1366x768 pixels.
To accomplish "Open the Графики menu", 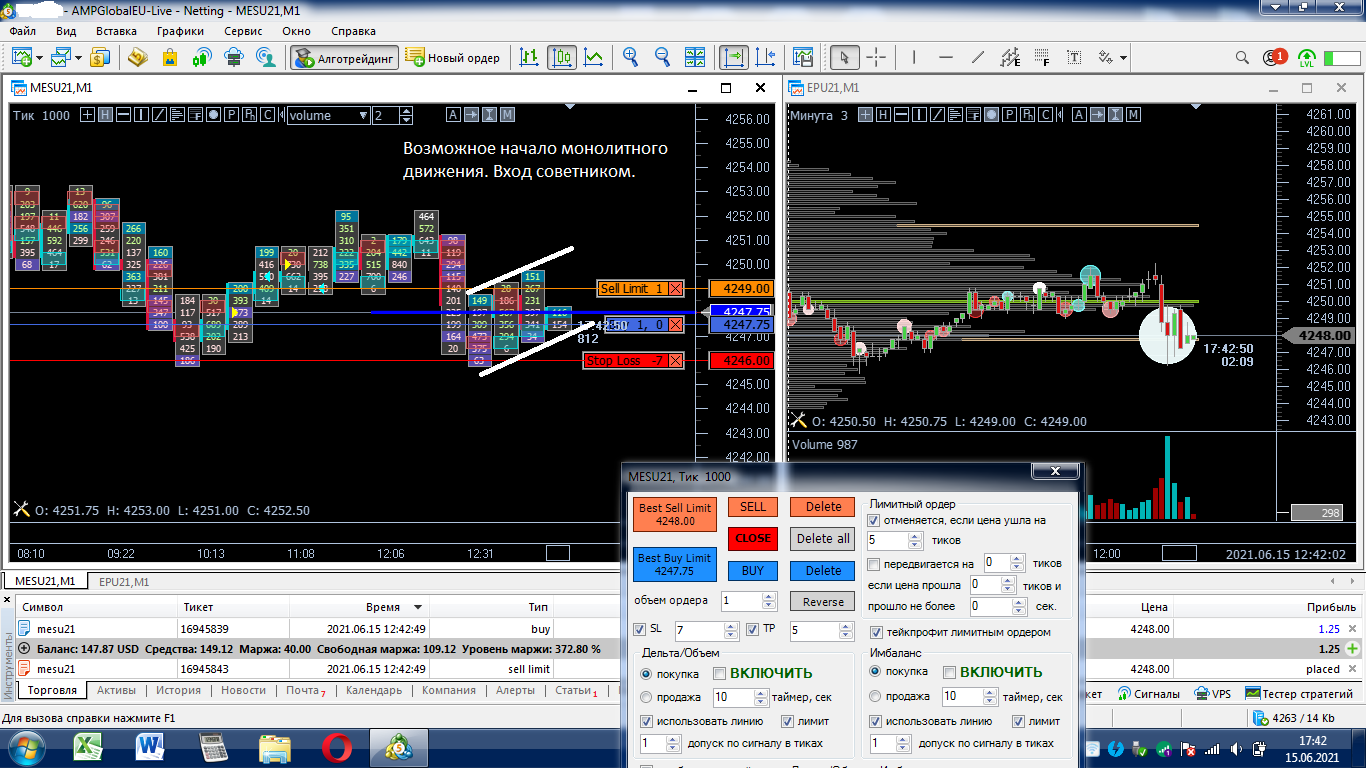I will coord(180,31).
